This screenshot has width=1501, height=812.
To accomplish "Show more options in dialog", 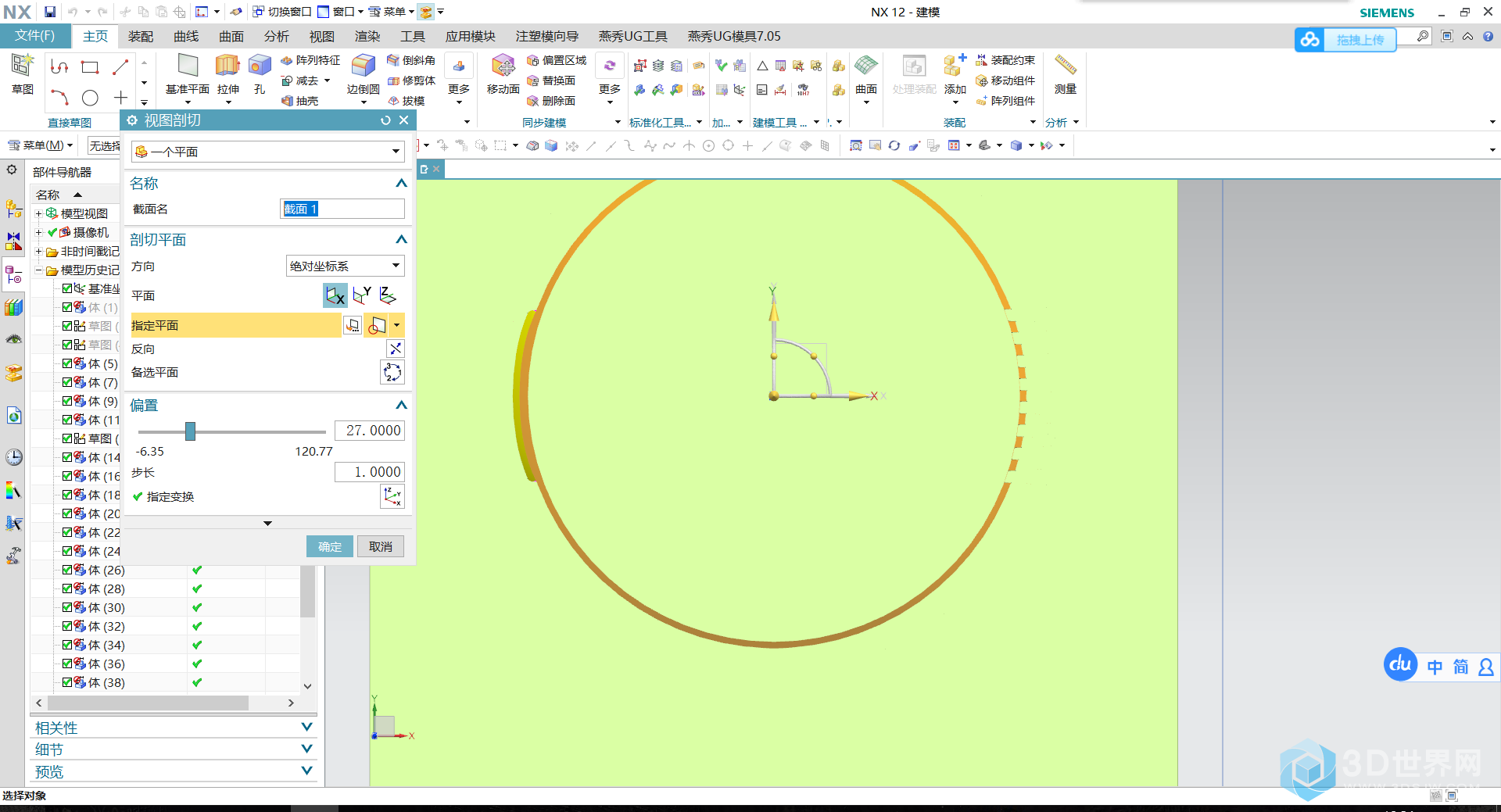I will (267, 524).
